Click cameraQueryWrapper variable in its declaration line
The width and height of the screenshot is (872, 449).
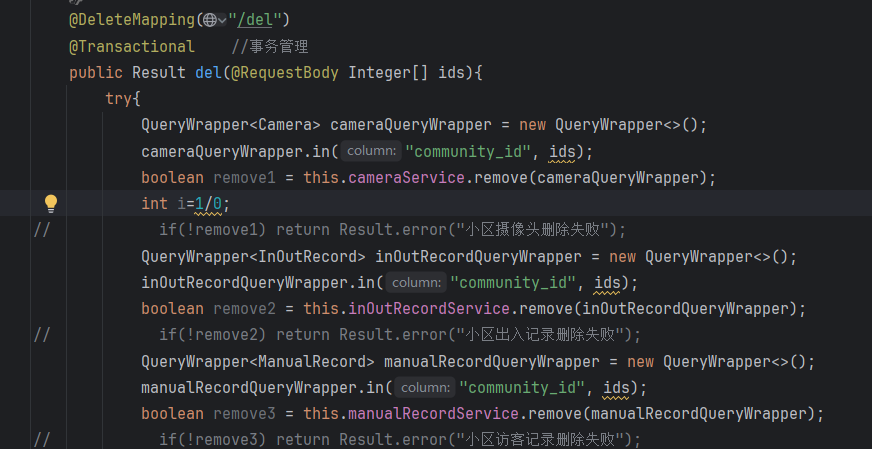tap(411, 125)
